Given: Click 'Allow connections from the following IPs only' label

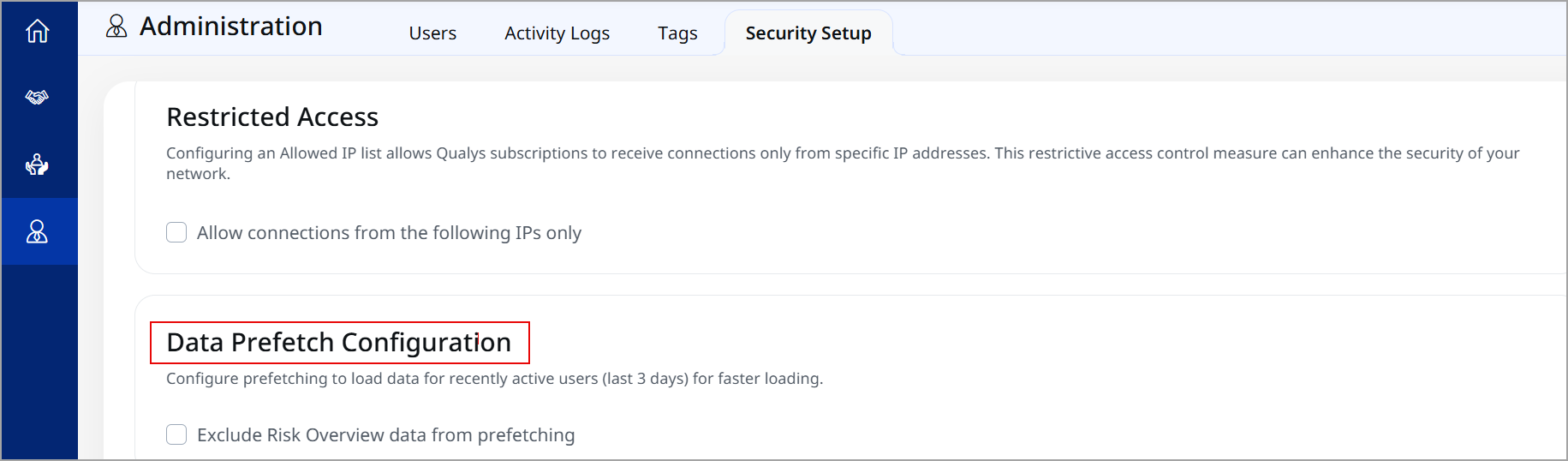Looking at the screenshot, I should tap(389, 233).
